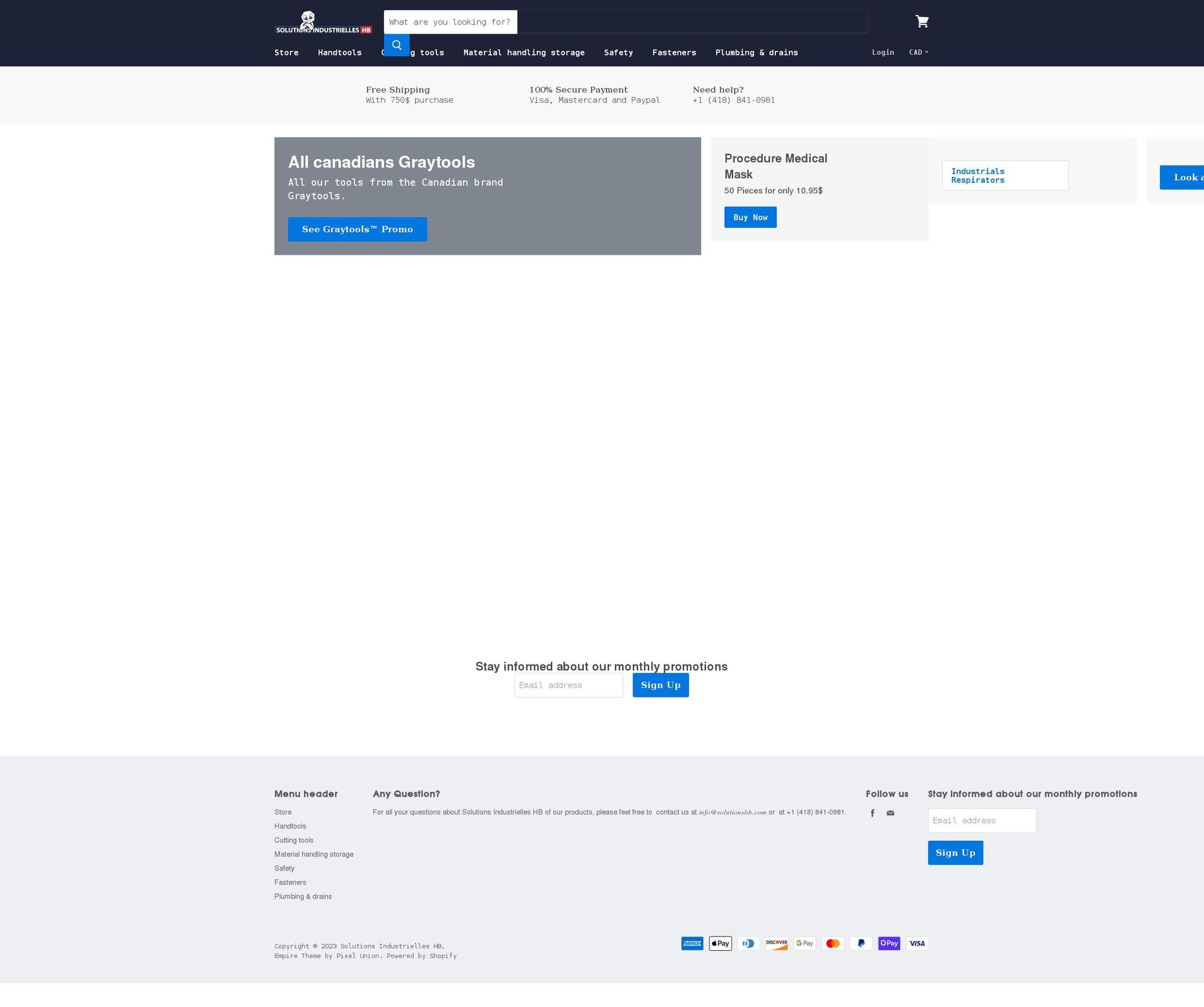The height and width of the screenshot is (1007, 1204).
Task: Click the search magnifier icon
Action: (396, 45)
